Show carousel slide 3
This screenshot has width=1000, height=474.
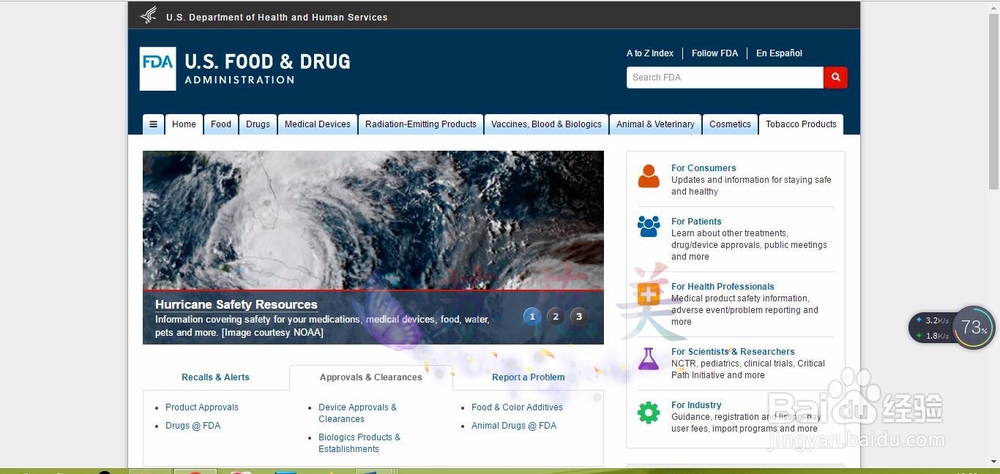[x=579, y=316]
